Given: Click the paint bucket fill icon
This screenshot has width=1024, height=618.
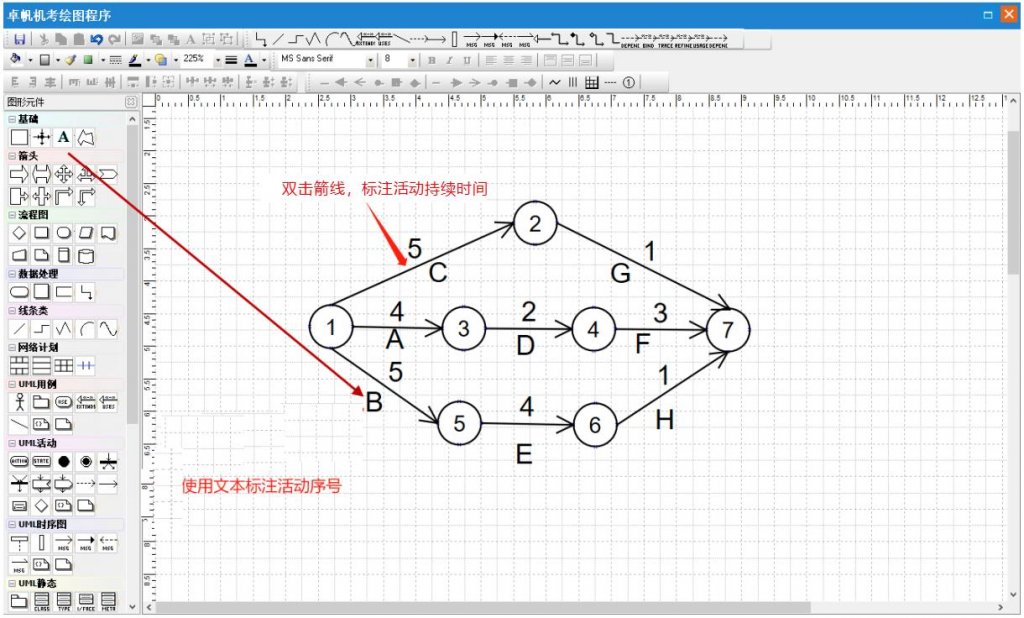Looking at the screenshot, I should tap(16, 59).
